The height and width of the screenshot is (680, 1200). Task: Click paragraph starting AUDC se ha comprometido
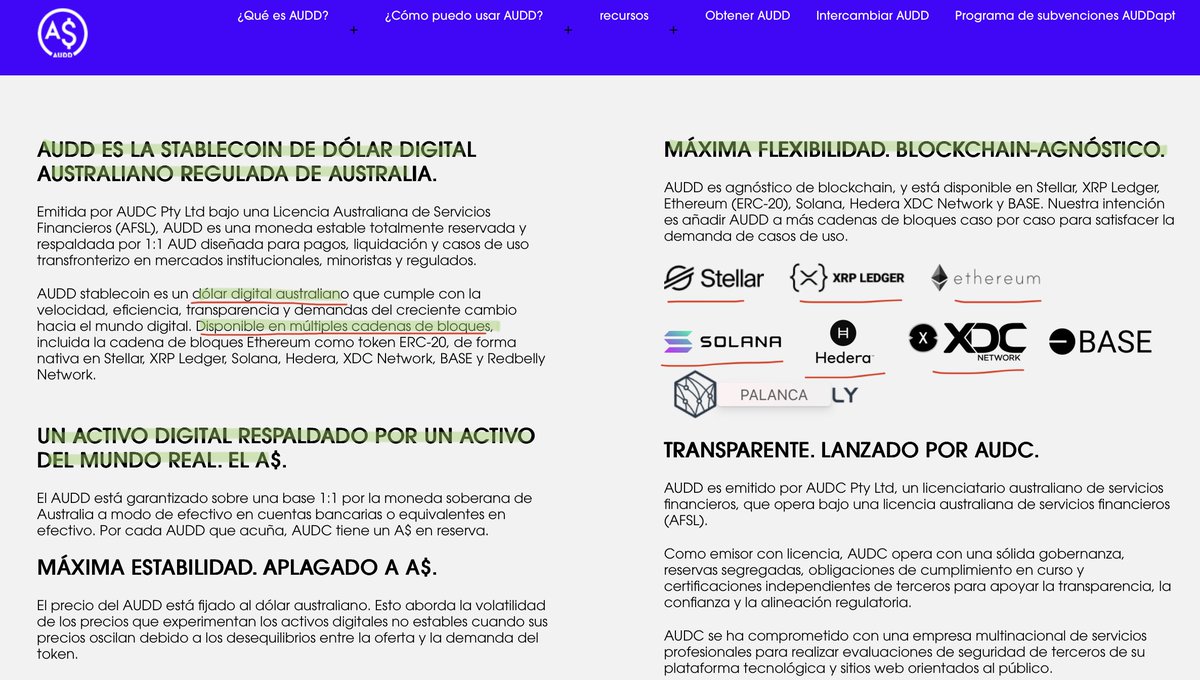click(905, 652)
